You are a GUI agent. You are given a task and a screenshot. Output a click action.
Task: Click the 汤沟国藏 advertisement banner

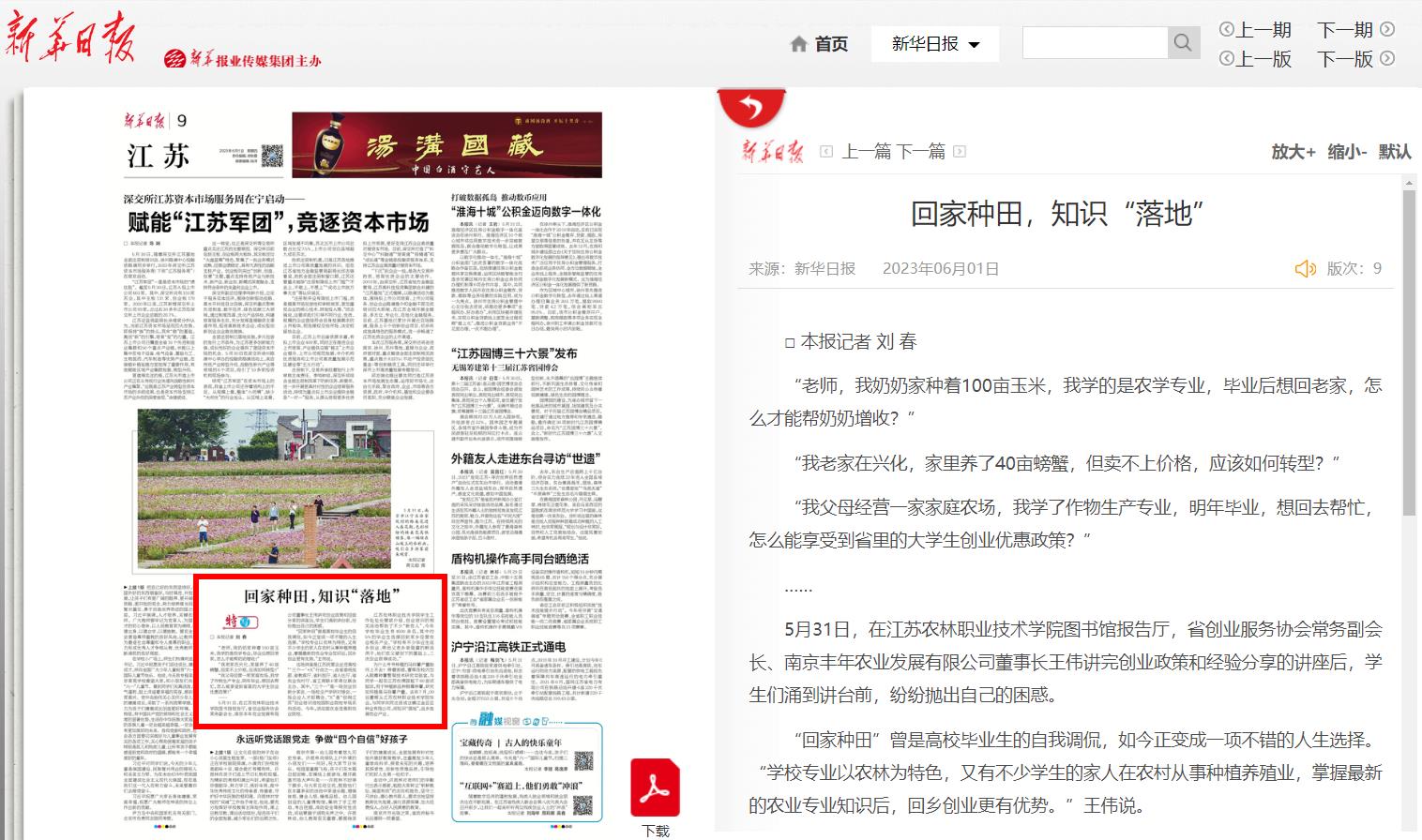coord(446,145)
